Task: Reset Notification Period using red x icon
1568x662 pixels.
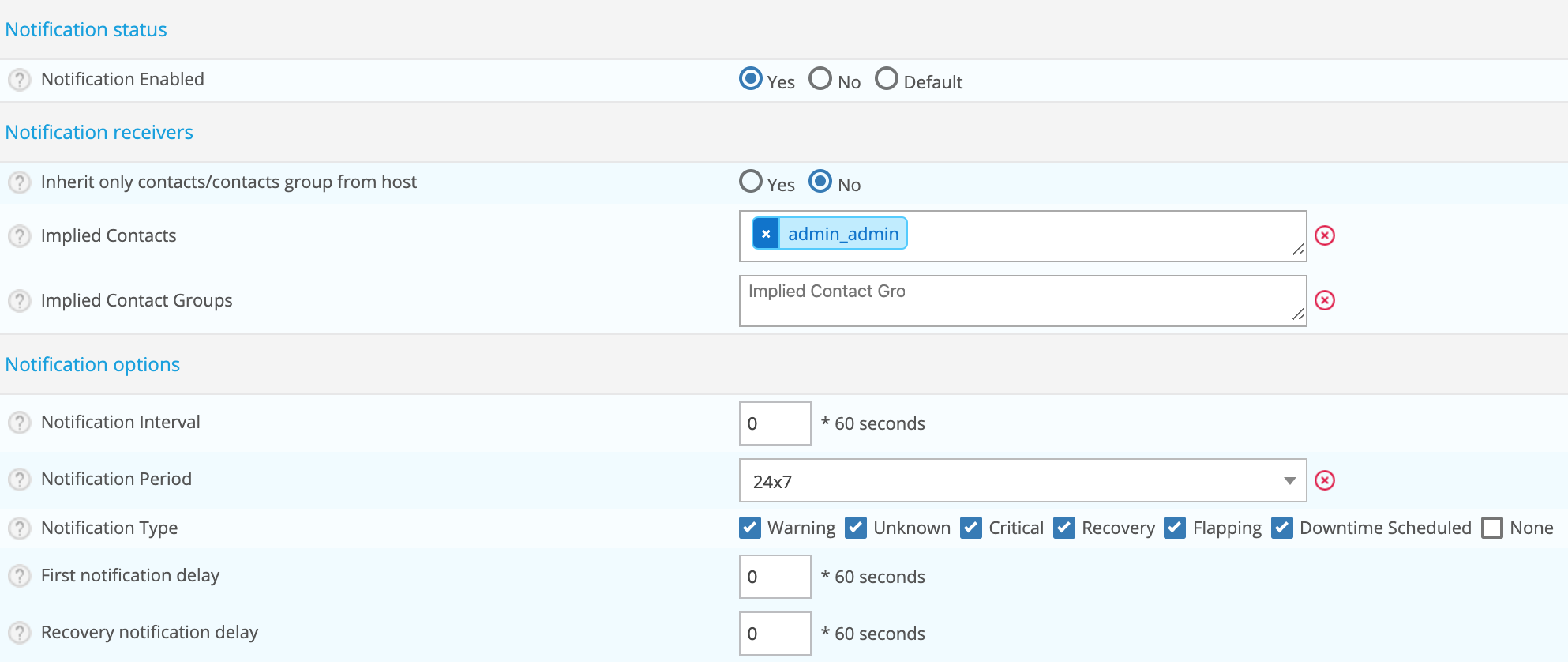Action: tap(1325, 480)
